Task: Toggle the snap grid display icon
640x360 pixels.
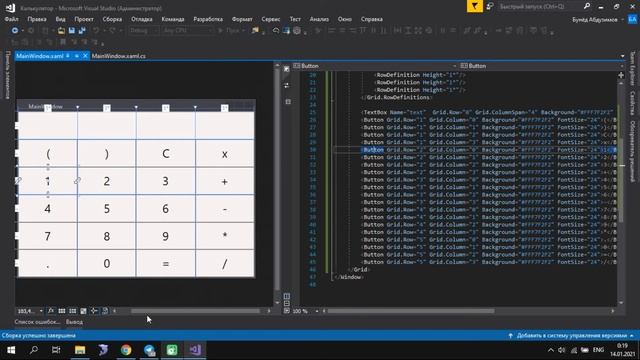Action: pyautogui.click(x=62, y=311)
